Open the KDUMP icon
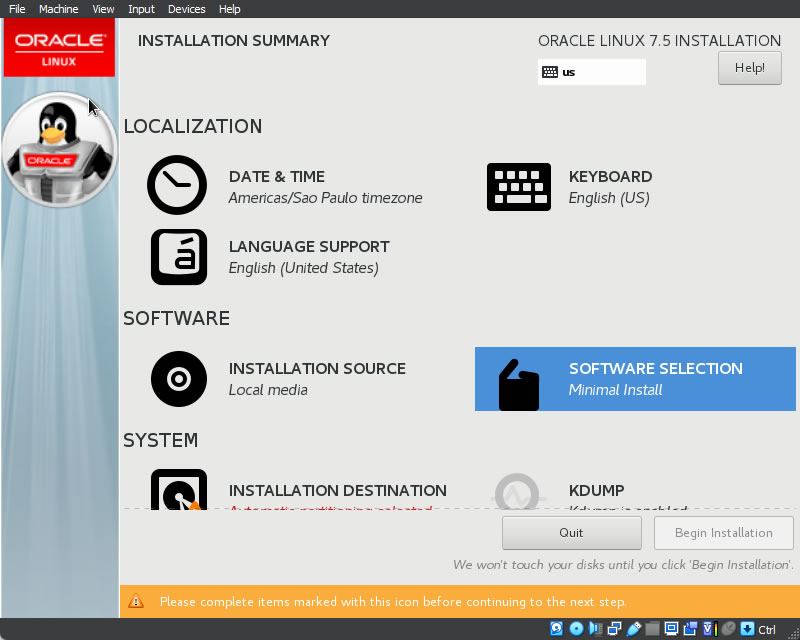This screenshot has height=640, width=800. tap(517, 491)
